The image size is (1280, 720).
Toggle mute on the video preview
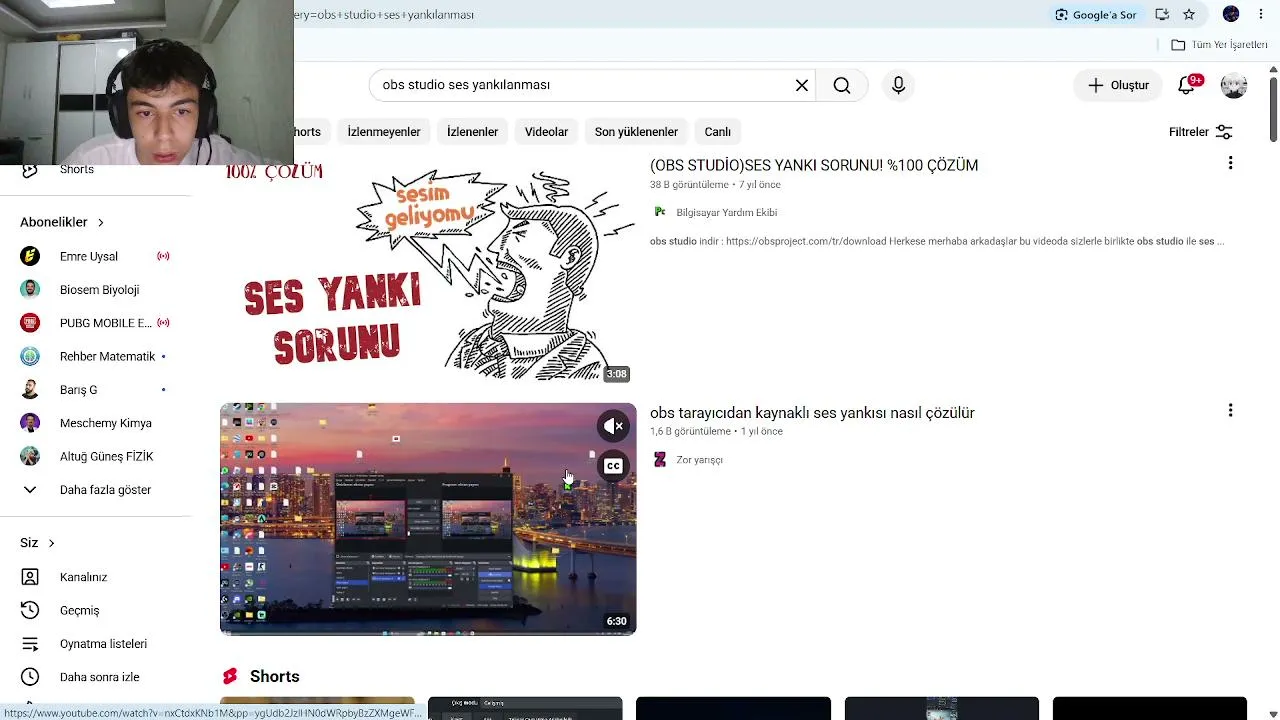coord(613,426)
